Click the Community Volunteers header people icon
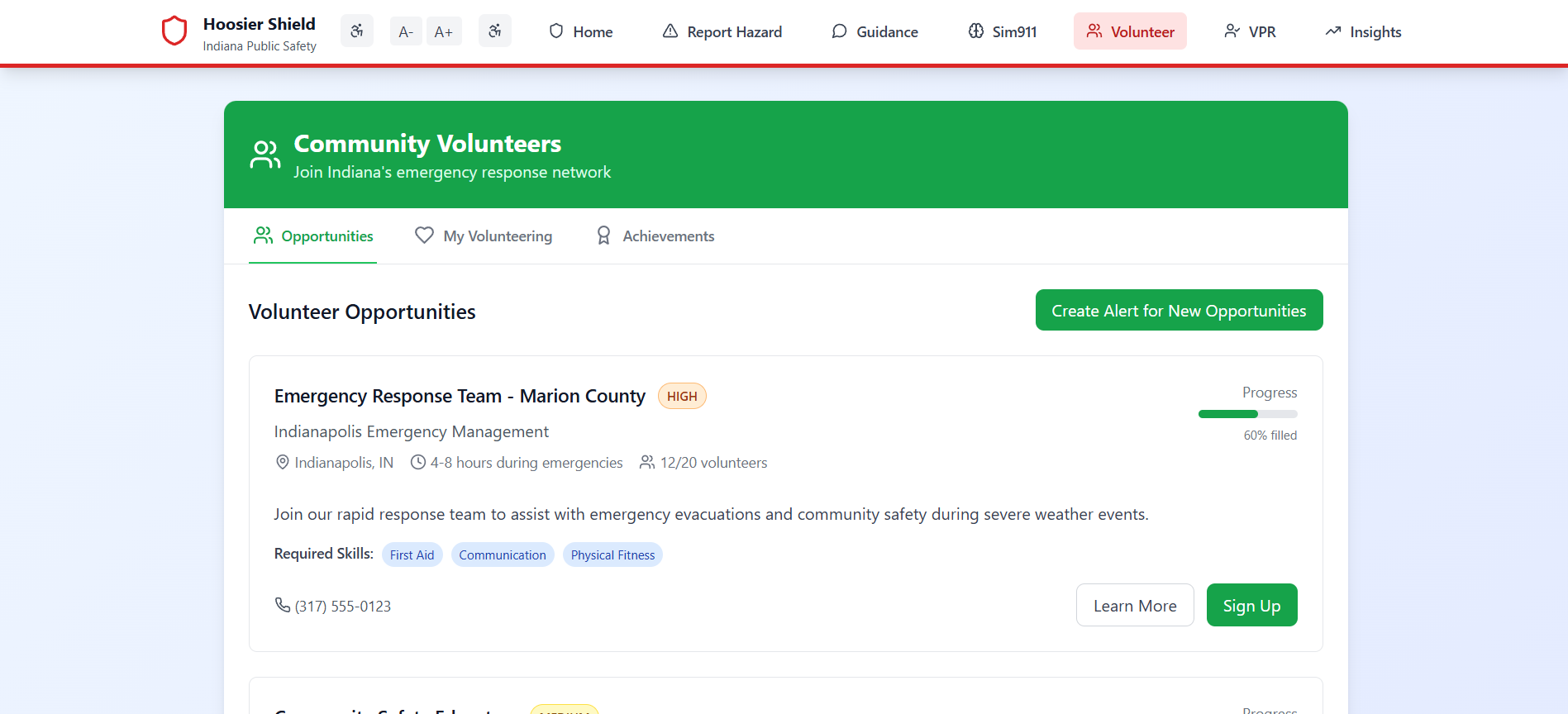 tap(265, 155)
